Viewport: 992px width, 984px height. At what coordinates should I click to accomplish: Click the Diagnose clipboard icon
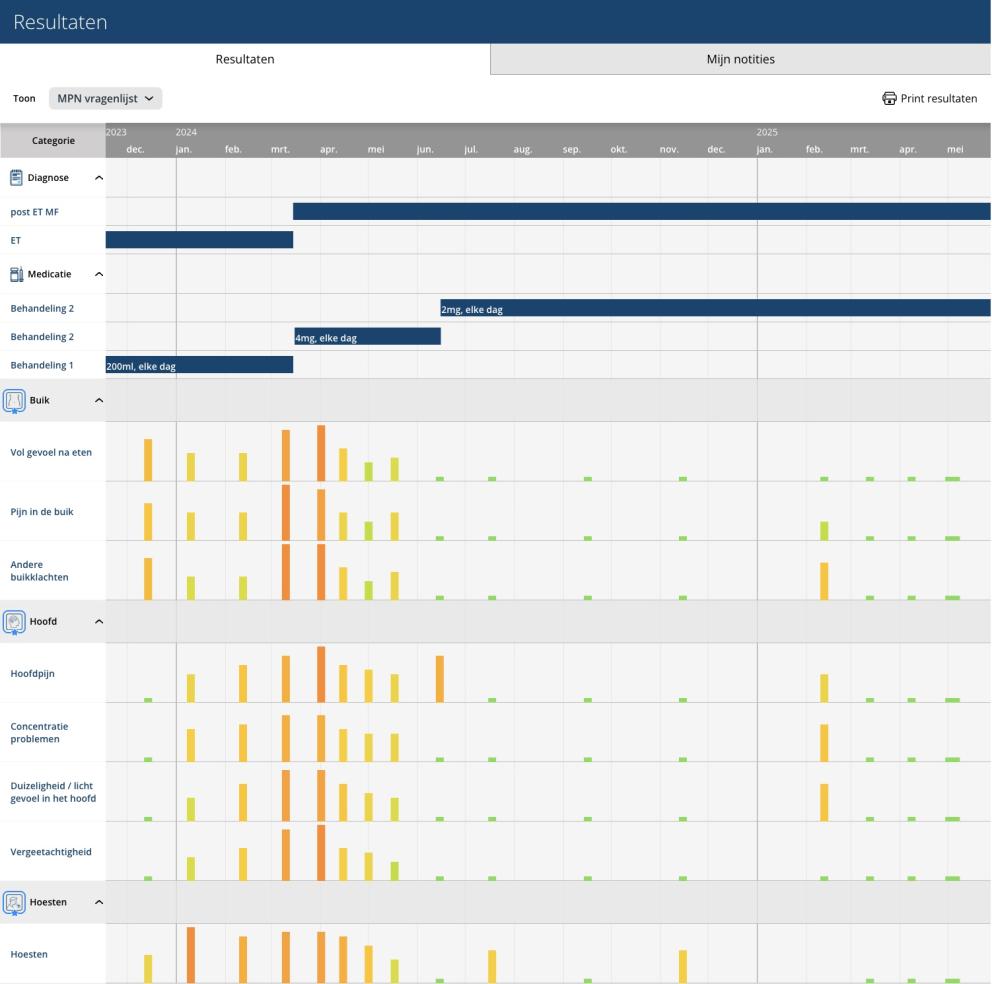tap(16, 178)
